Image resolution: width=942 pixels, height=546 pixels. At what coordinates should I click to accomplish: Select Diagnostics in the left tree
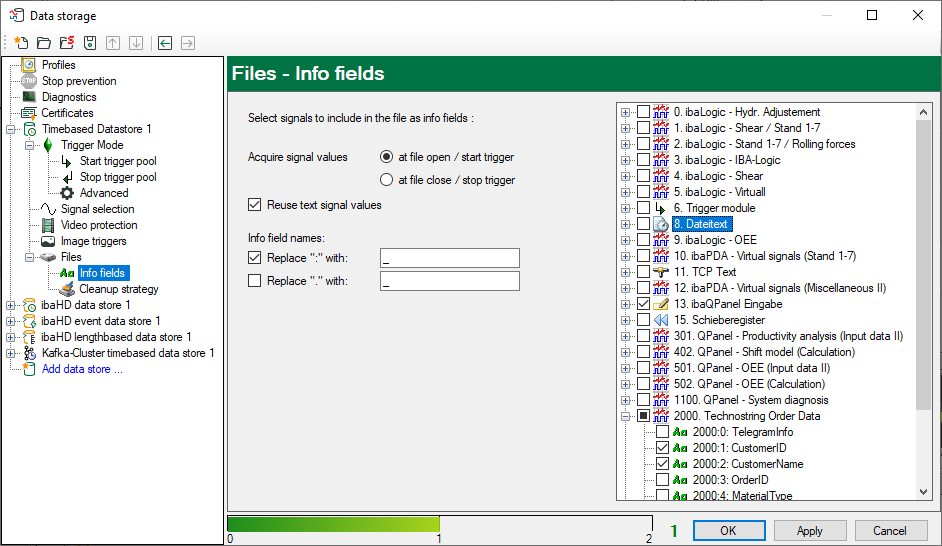click(x=69, y=97)
